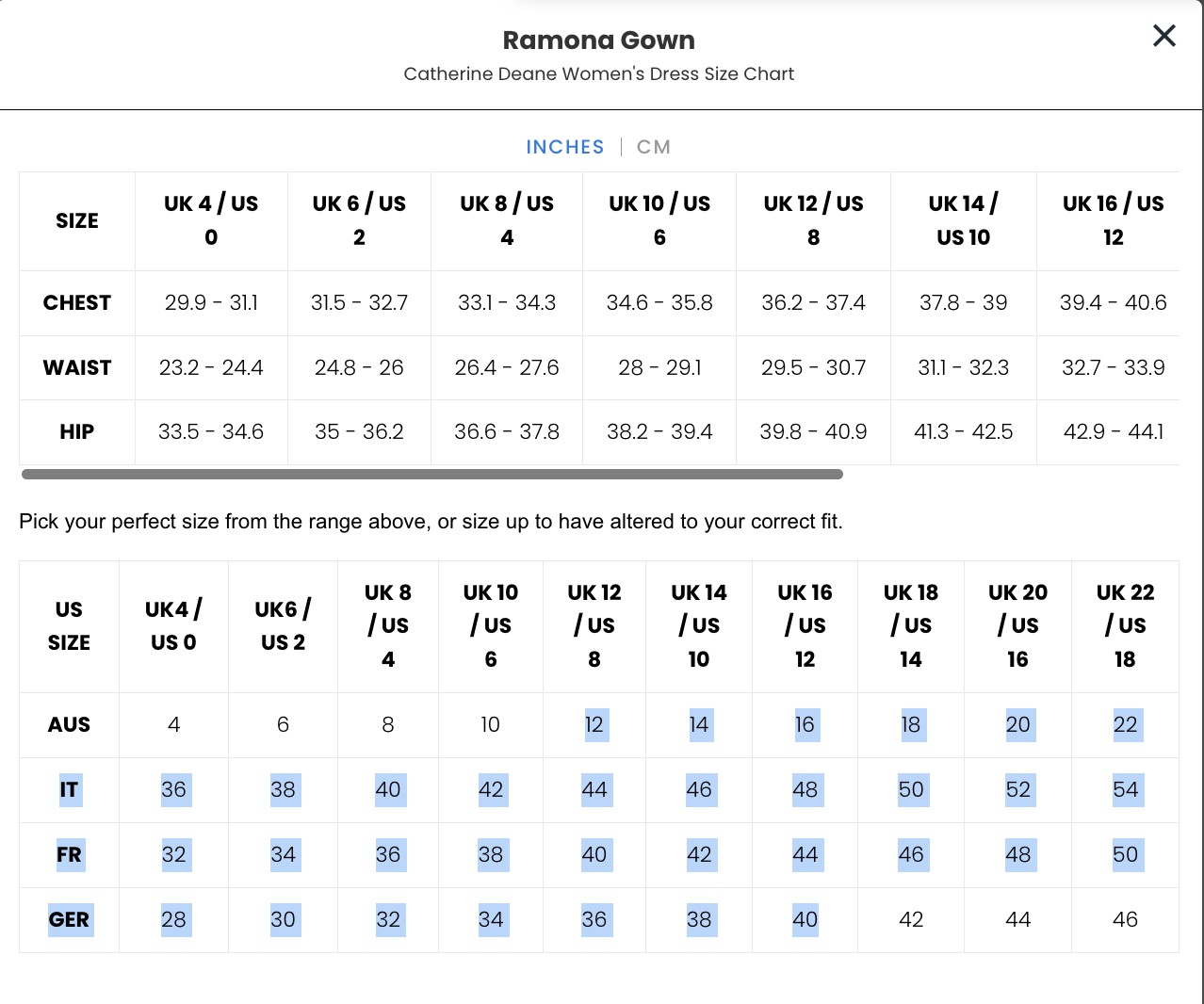Click the AUS row label

[x=69, y=724]
